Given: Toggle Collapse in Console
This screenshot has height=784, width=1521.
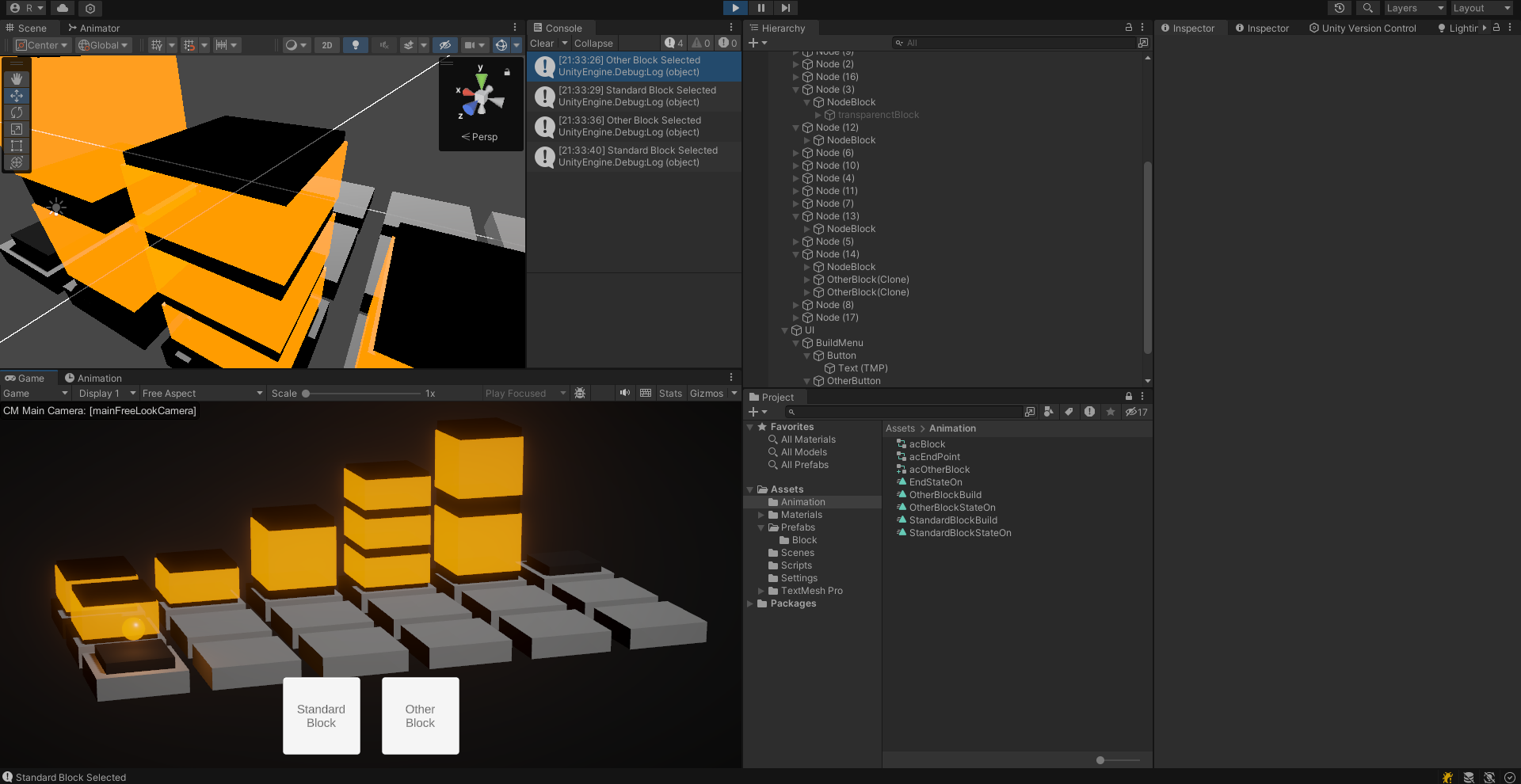Looking at the screenshot, I should pos(593,44).
